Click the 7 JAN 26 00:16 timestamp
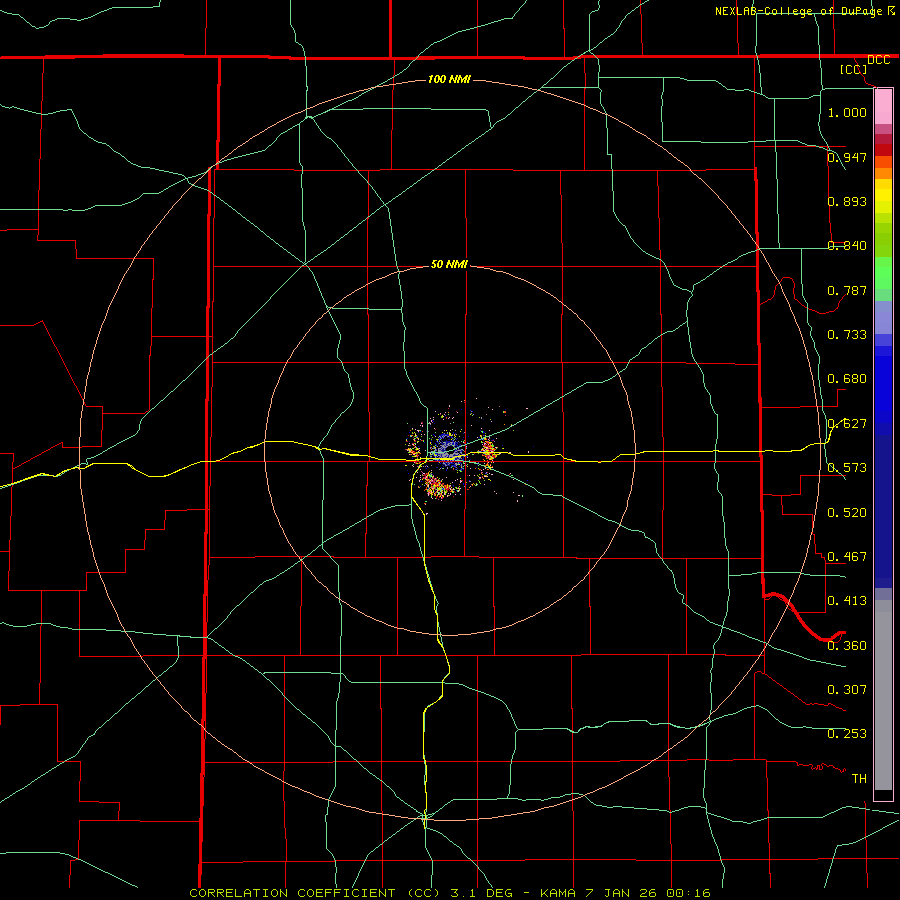Image resolution: width=900 pixels, height=900 pixels. click(649, 893)
